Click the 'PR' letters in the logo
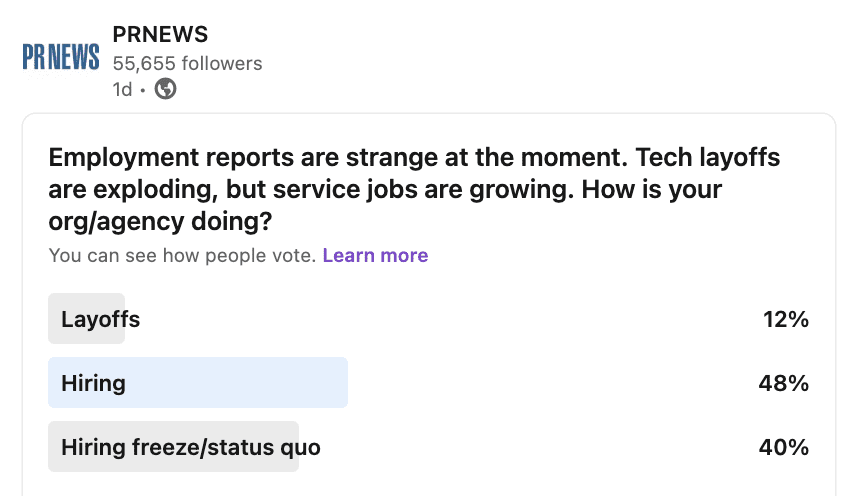The image size is (856, 496). 36,57
